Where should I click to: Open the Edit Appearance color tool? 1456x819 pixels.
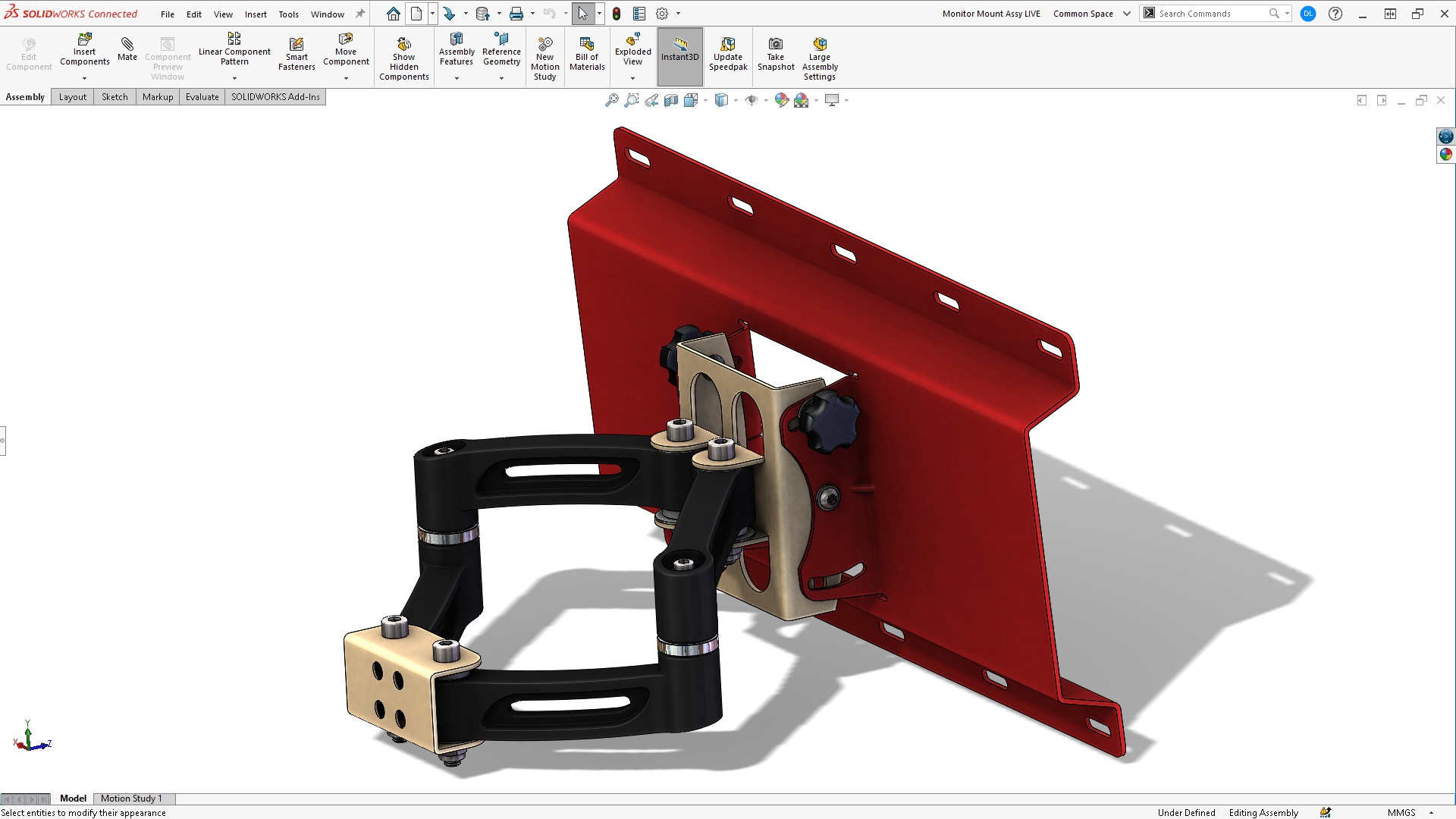pos(783,99)
